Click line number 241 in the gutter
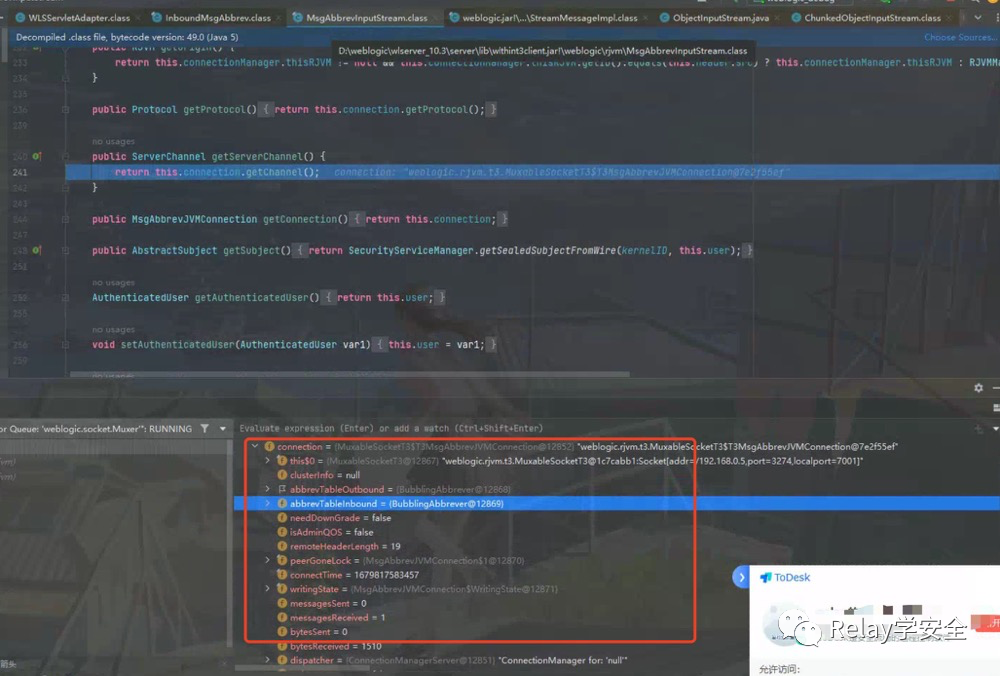 pyautogui.click(x=20, y=172)
